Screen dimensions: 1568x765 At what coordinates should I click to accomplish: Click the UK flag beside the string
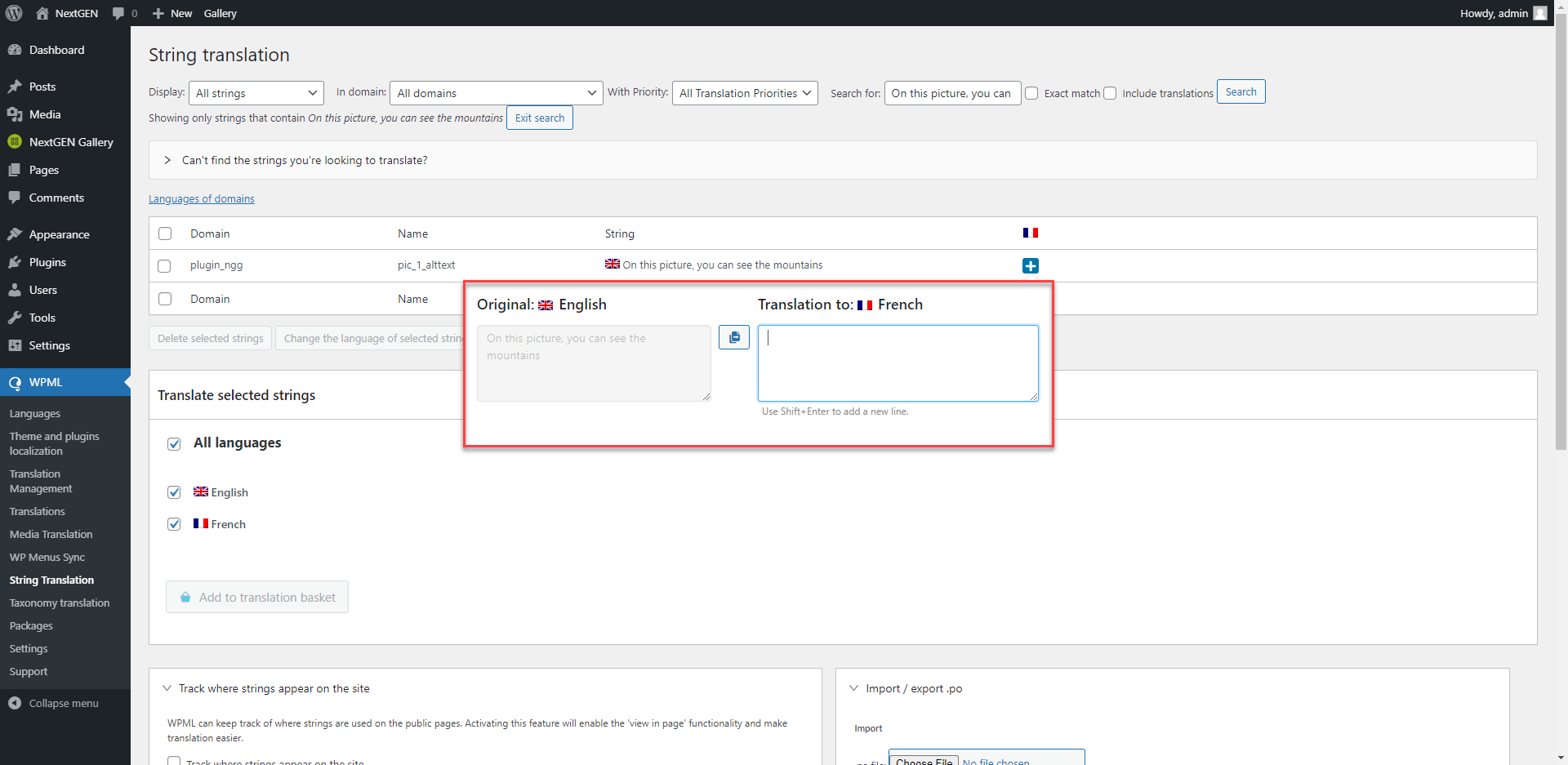(x=612, y=264)
